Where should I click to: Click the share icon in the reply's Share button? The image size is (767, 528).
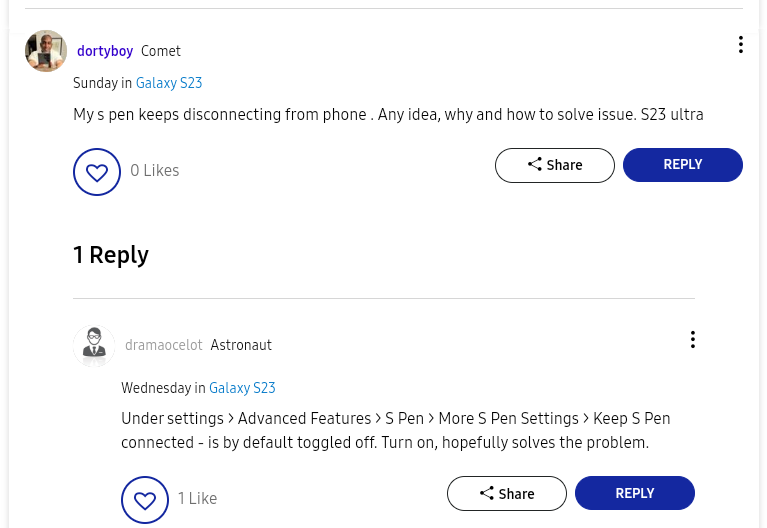[x=487, y=493]
